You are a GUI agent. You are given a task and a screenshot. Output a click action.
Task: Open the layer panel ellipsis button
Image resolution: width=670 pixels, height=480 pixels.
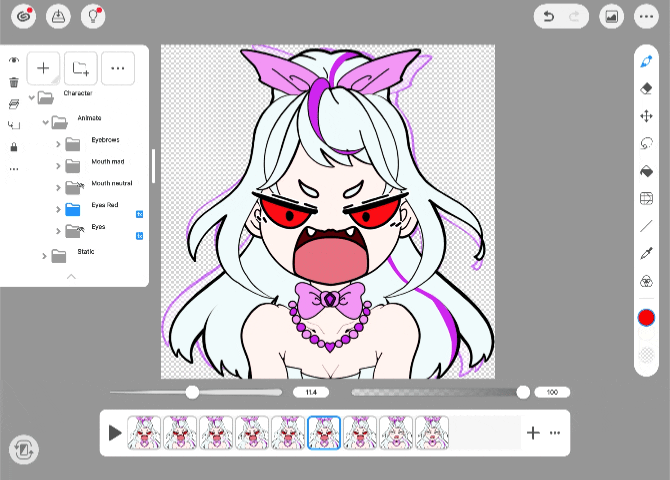118,68
